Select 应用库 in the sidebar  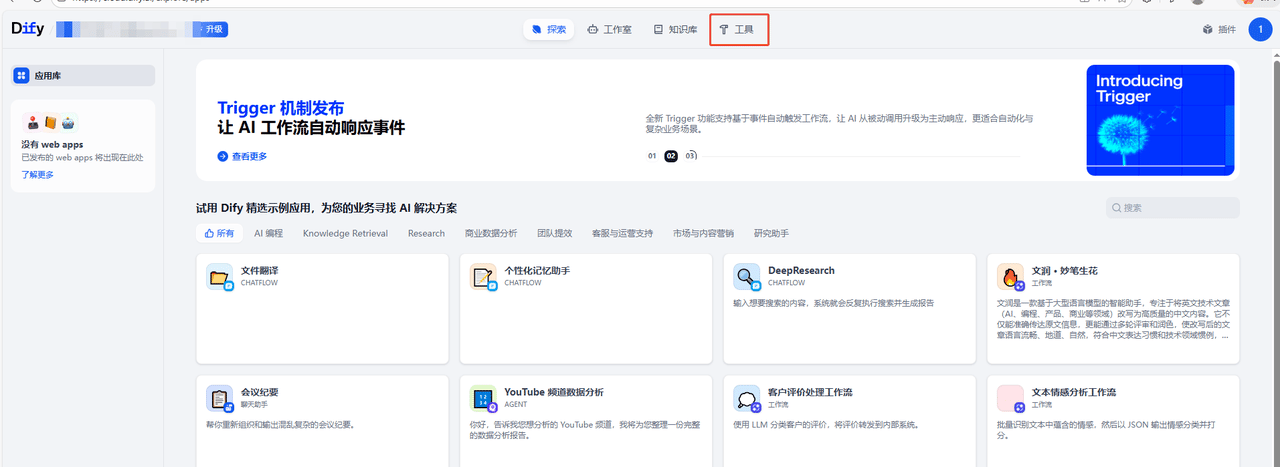coord(83,75)
